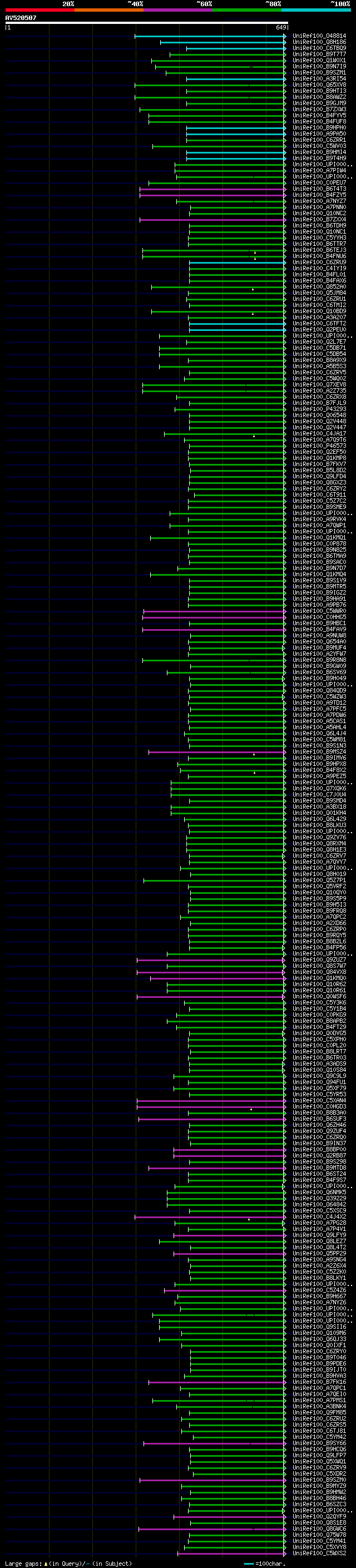356x1568 pixels.
Task: Select the label UniRef100_B9HTI3
Action: pos(319,91)
